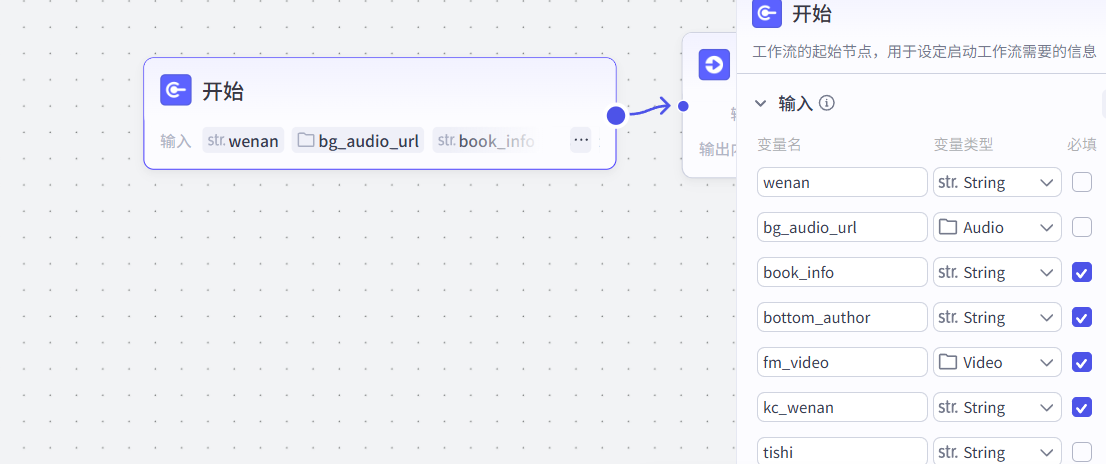Click the Start icon in panel header

click(x=767, y=13)
